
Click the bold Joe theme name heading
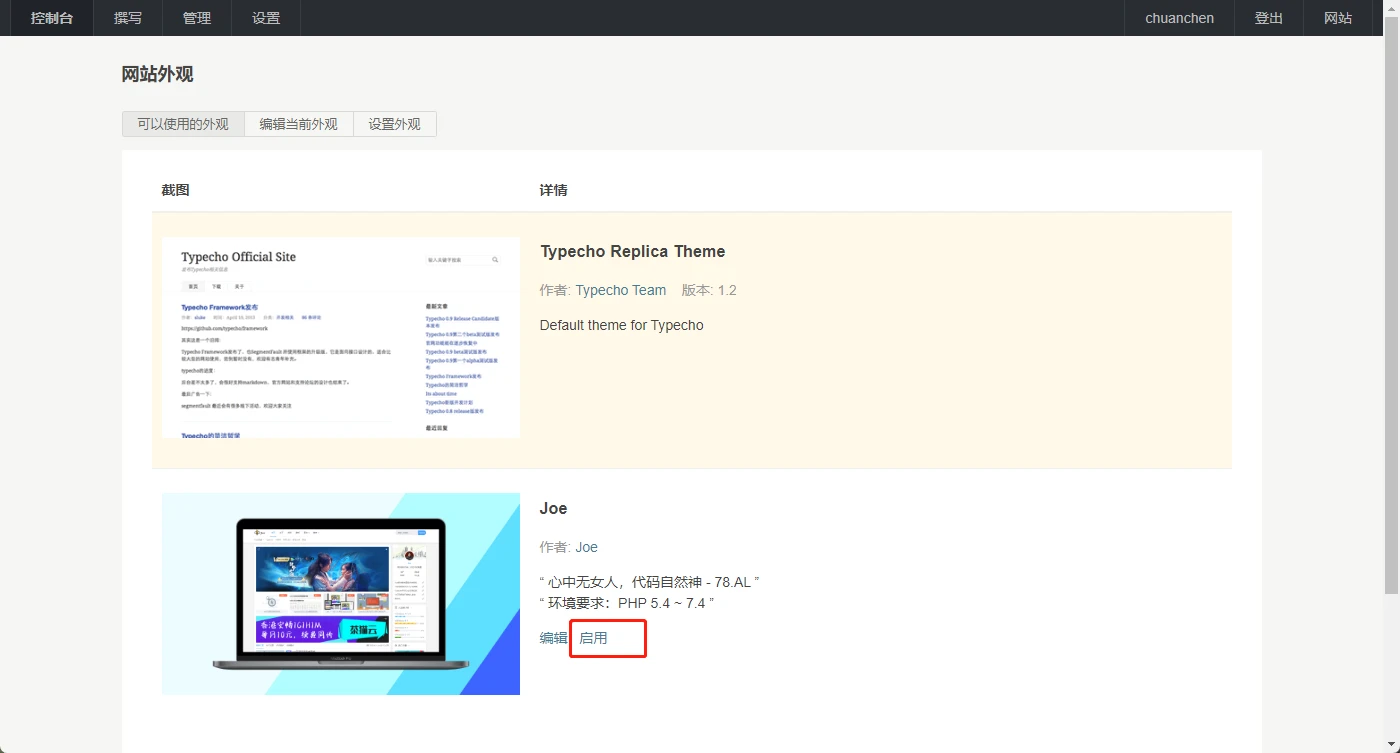click(x=553, y=508)
